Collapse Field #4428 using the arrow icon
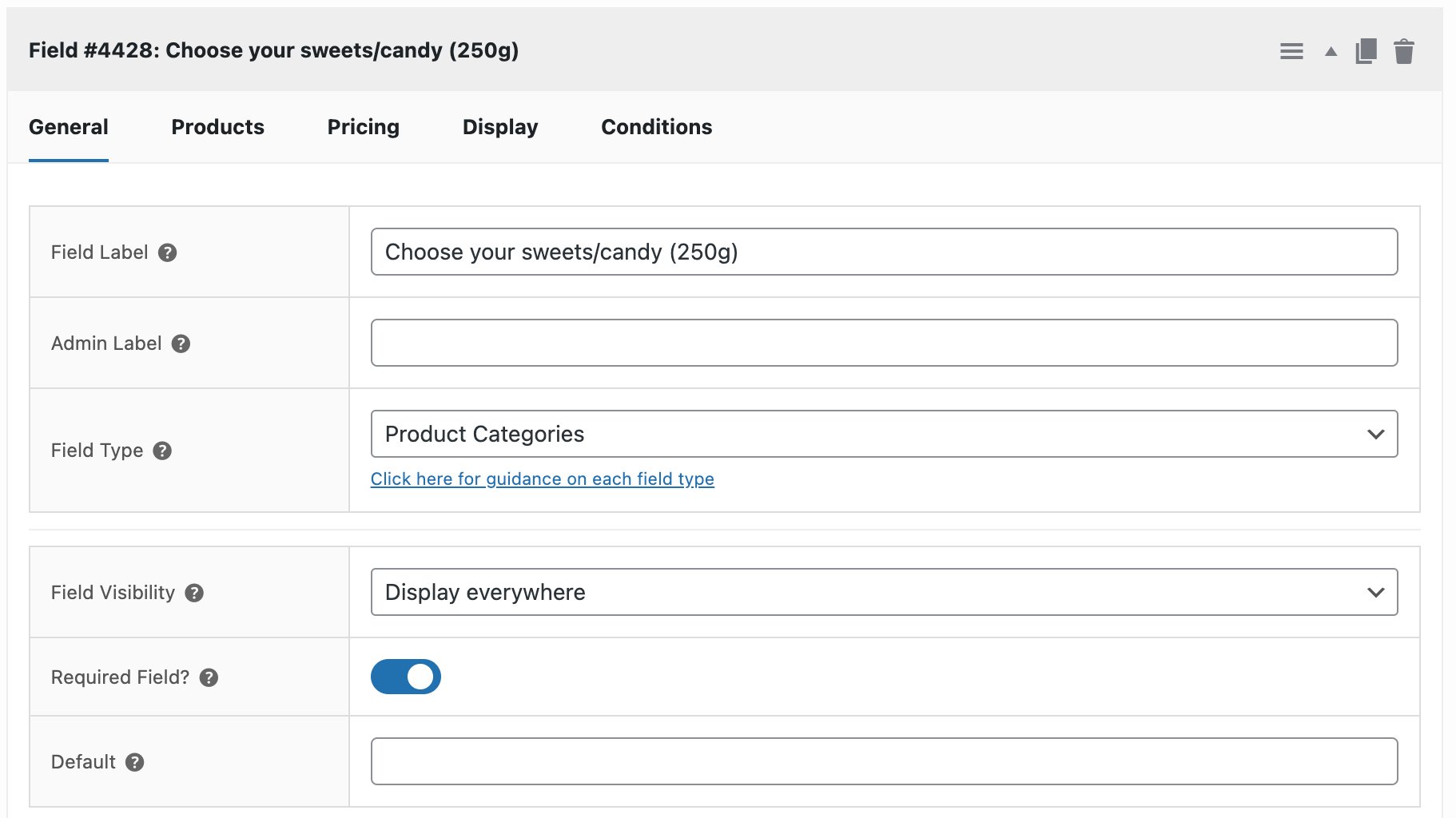Screen dimensions: 1456x818 click(1330, 50)
